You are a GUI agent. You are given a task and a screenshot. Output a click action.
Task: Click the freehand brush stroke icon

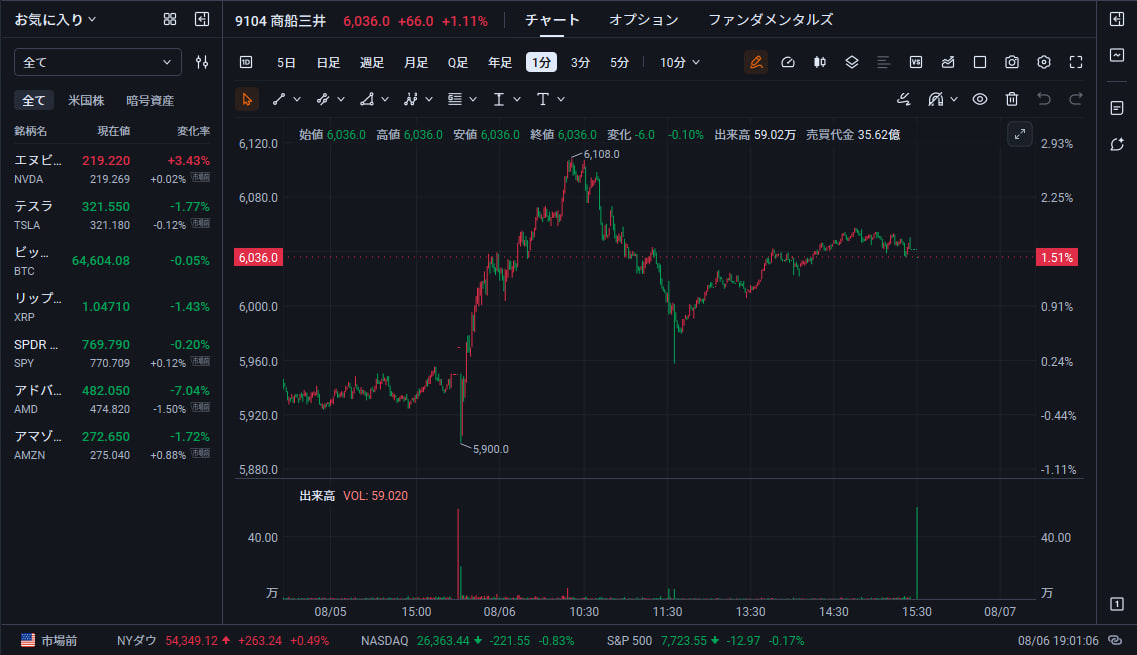[x=904, y=99]
